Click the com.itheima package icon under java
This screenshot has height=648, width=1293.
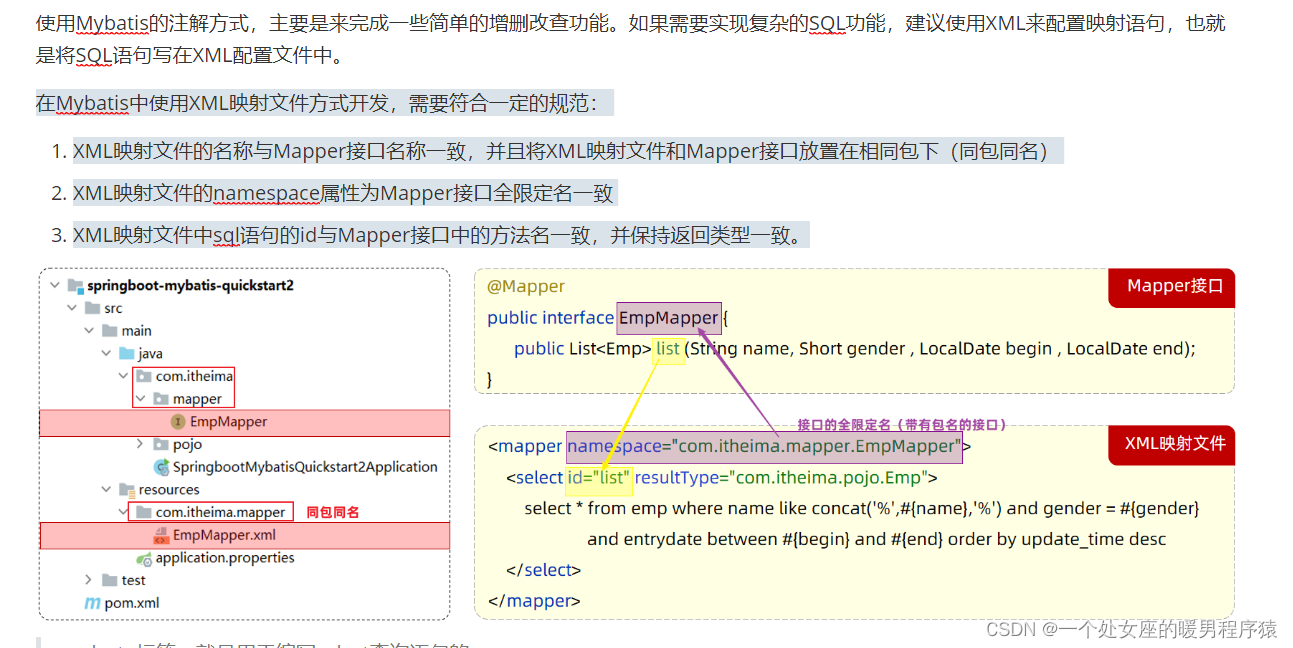[x=144, y=376]
